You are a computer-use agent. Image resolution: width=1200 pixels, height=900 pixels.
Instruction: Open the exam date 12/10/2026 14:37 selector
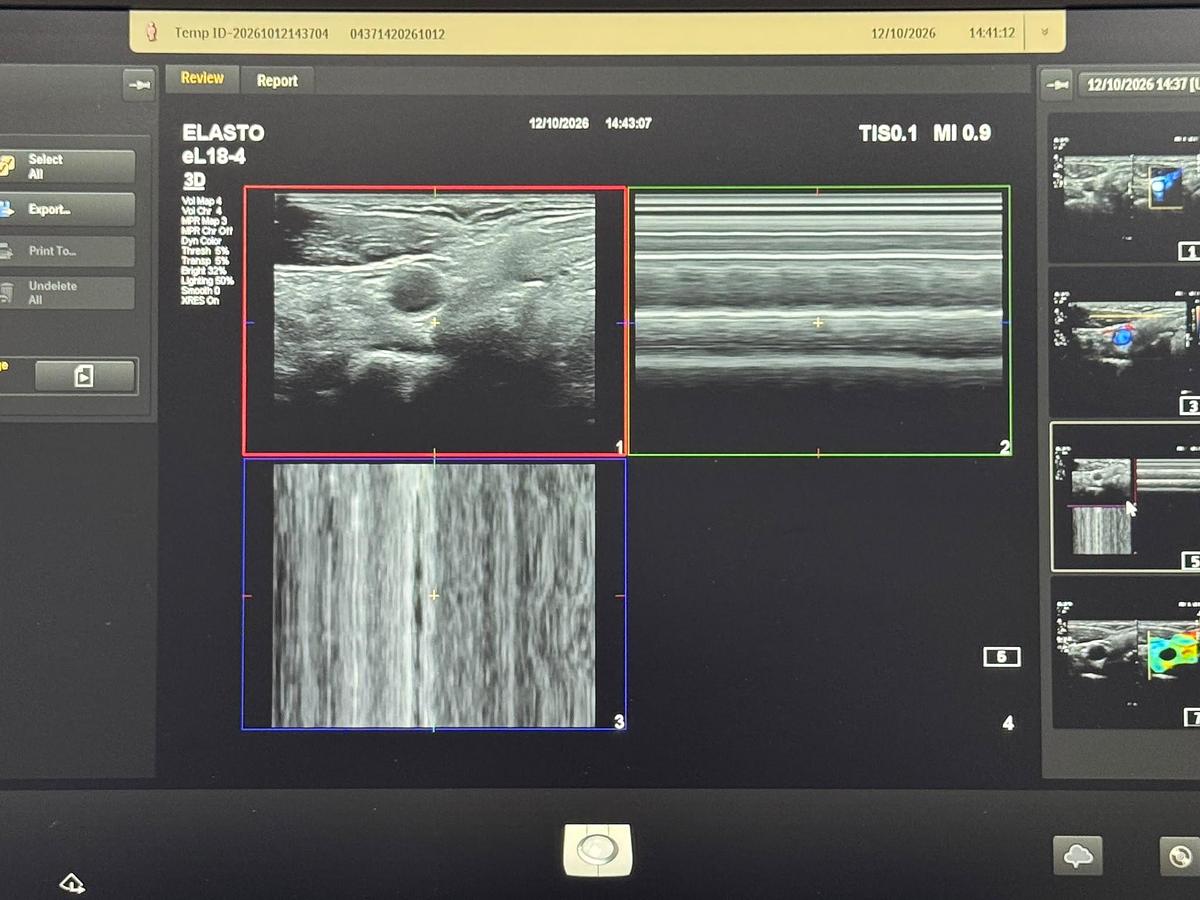(1139, 85)
